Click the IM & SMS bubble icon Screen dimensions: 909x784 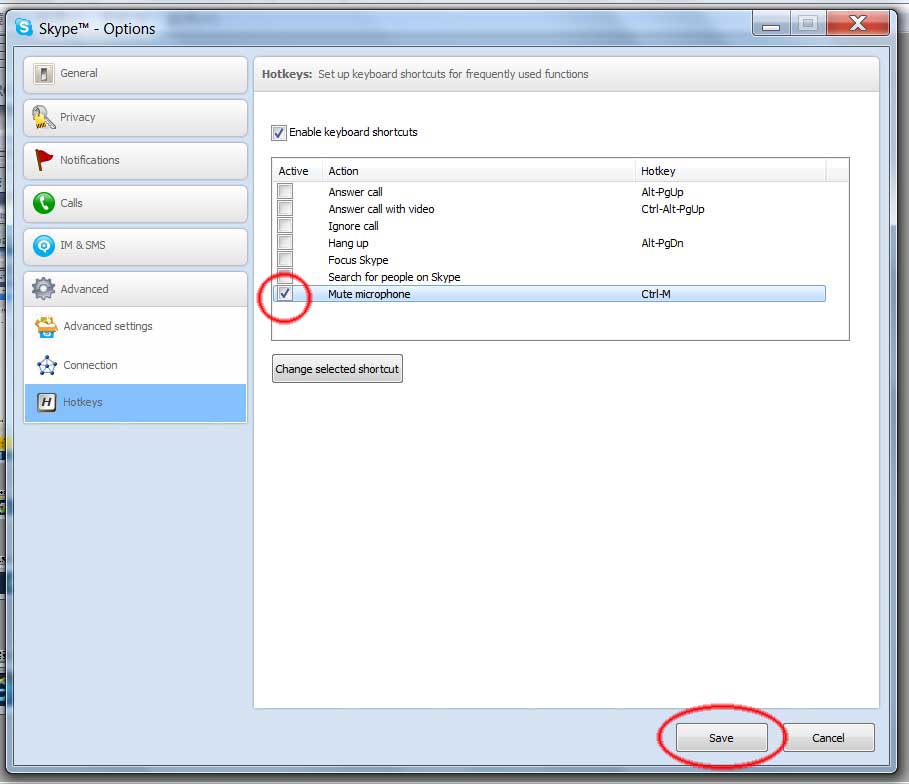tap(43, 246)
